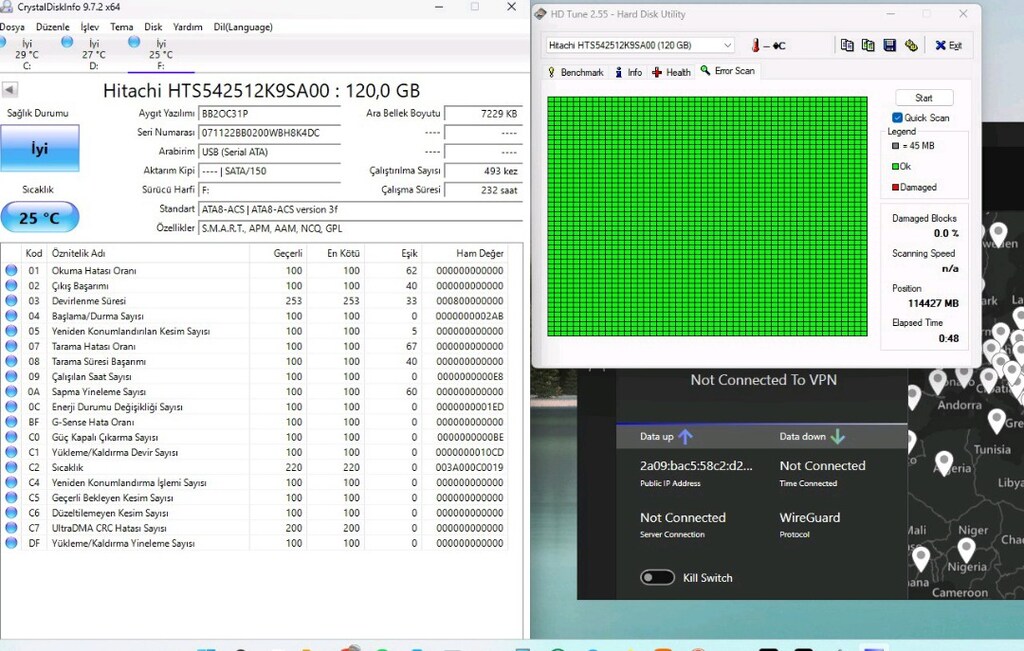This screenshot has height=651, width=1024.
Task: Click the Start button in HD Tune
Action: tap(923, 98)
